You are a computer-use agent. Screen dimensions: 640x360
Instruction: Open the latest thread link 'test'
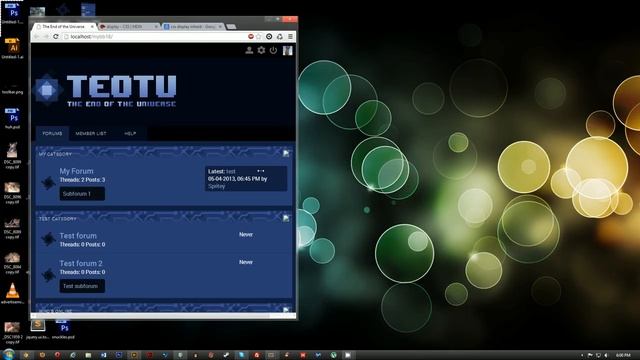click(231, 171)
